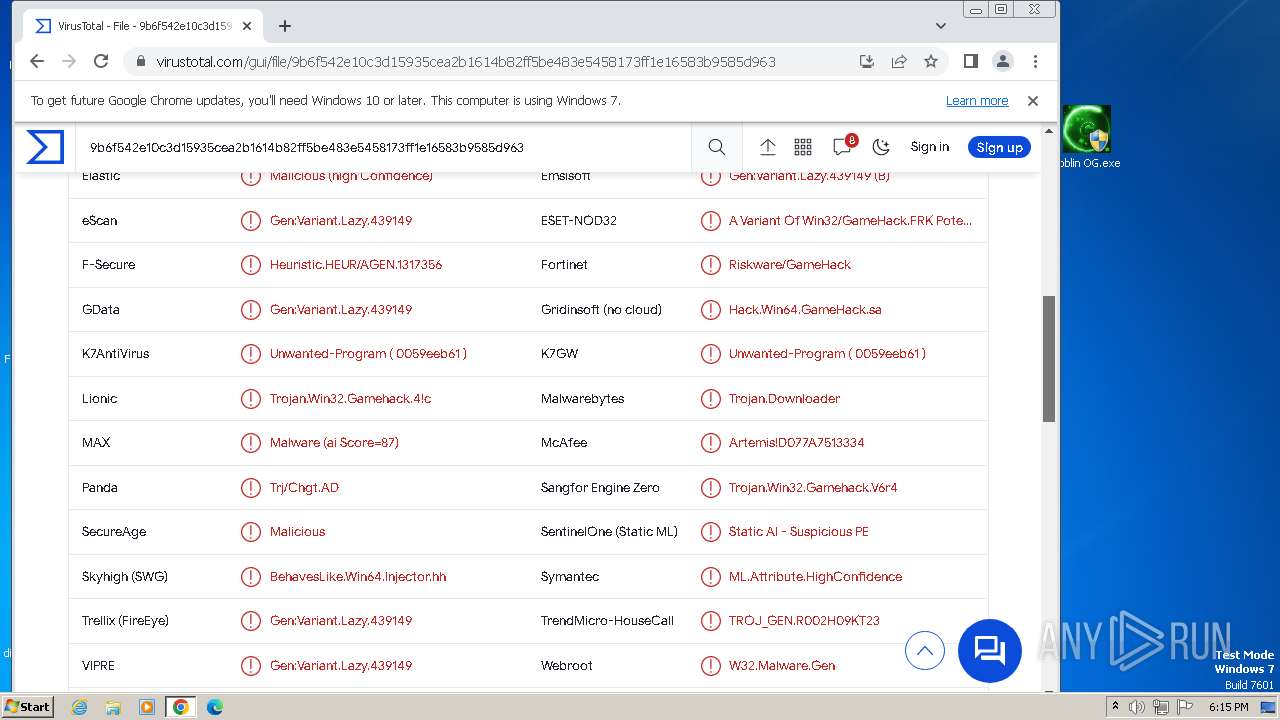
Task: Click the scroll-to-top arrow button
Action: (x=924, y=651)
